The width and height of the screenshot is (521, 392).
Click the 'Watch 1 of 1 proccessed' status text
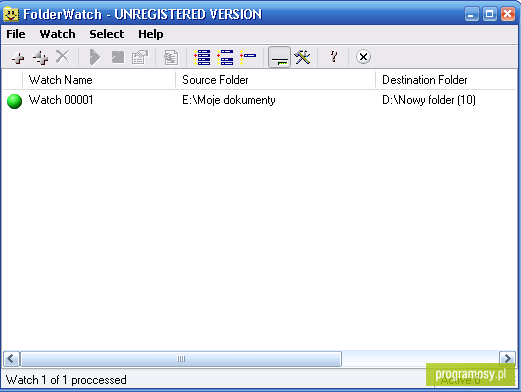[66, 380]
